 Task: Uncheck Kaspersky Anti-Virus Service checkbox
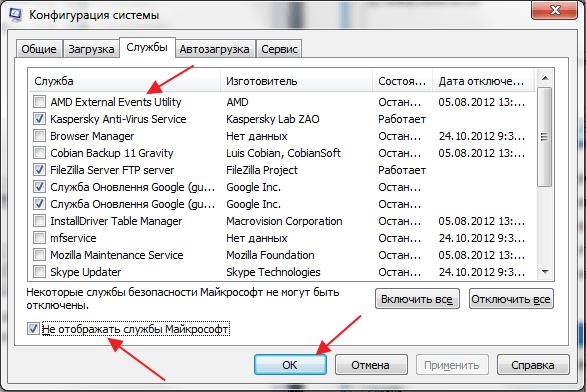(x=39, y=119)
